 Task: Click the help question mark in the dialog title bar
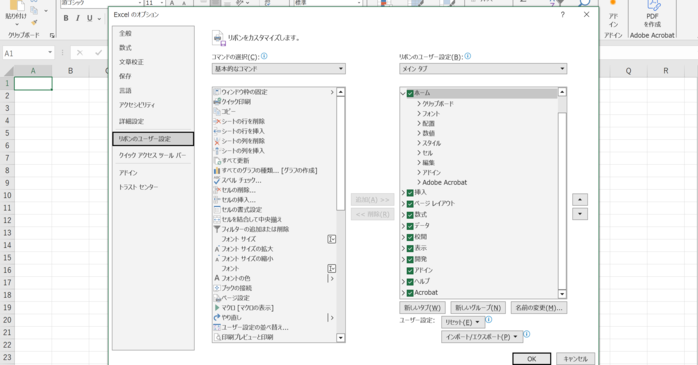(563, 15)
